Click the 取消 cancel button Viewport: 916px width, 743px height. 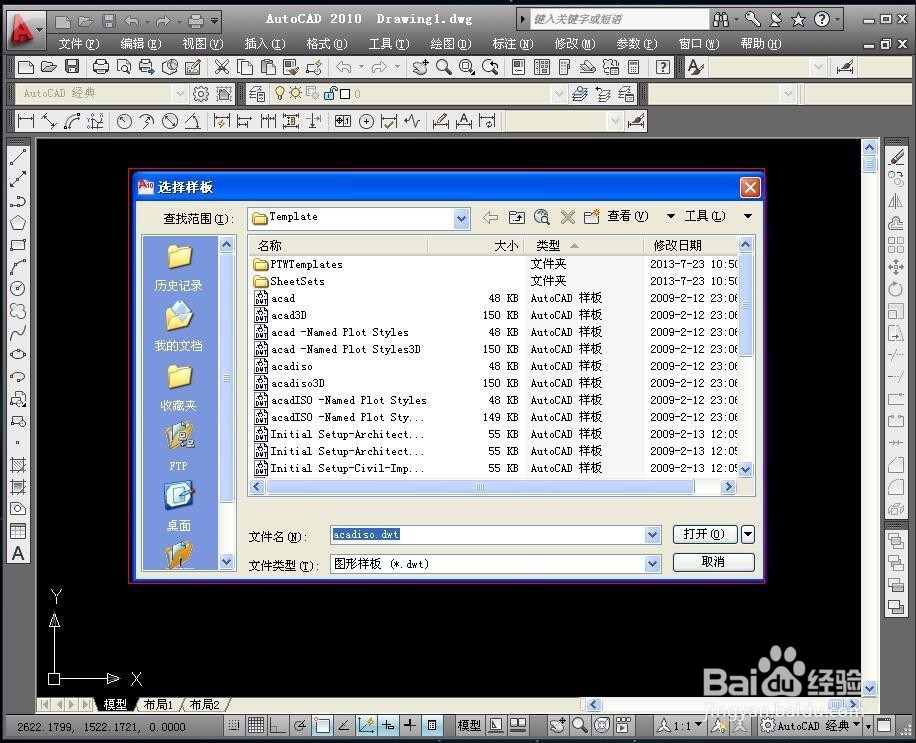coord(714,562)
